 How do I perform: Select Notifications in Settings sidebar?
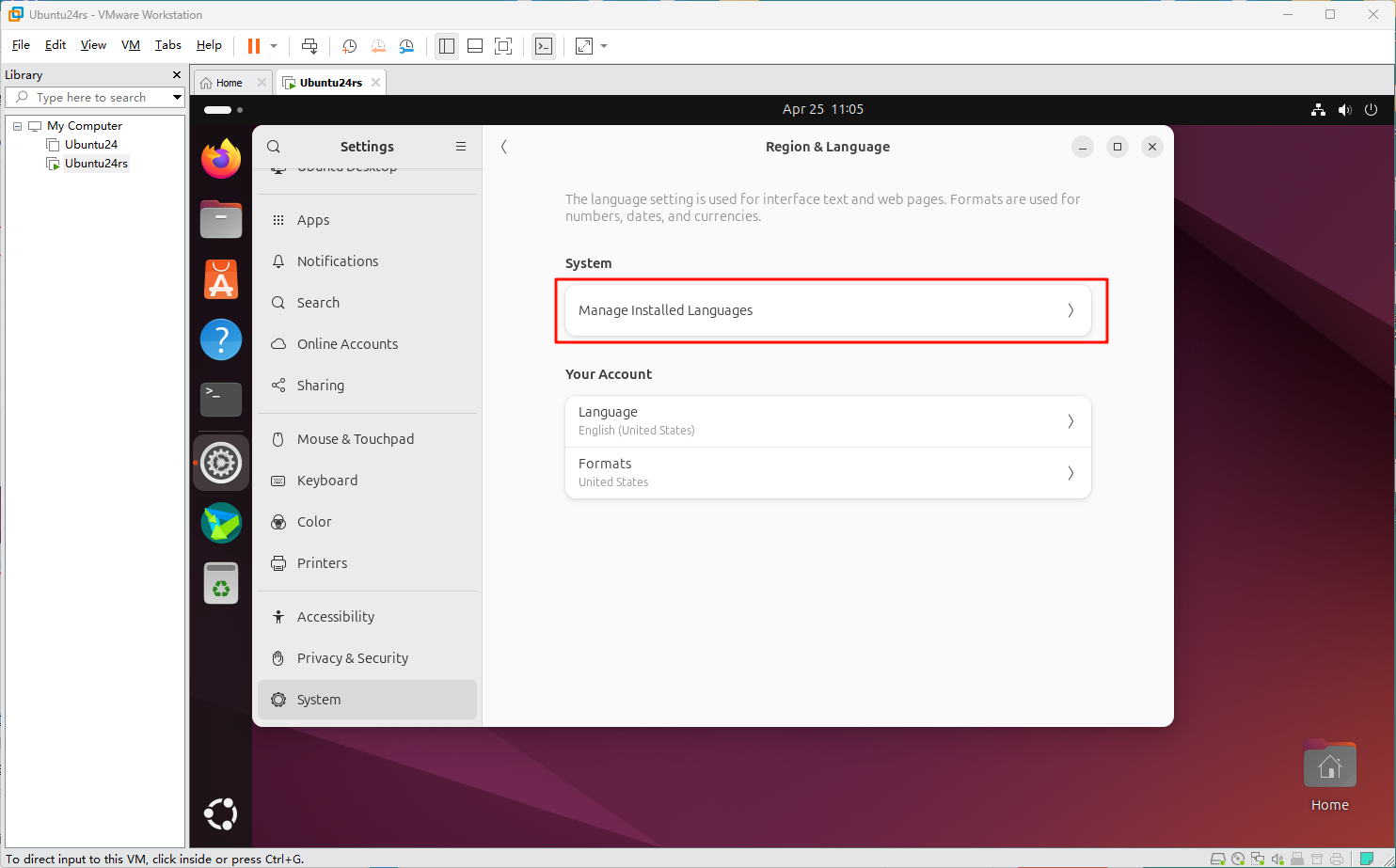(x=368, y=261)
